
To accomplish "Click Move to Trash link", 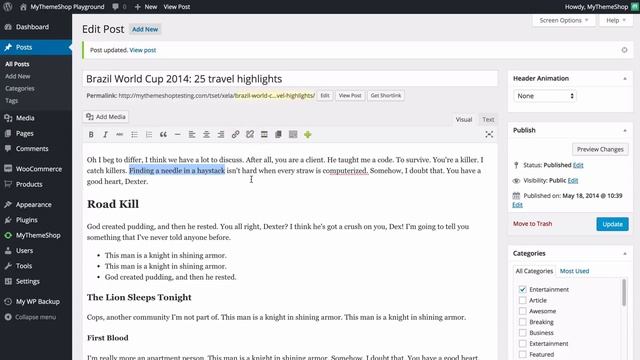I will (x=532, y=224).
